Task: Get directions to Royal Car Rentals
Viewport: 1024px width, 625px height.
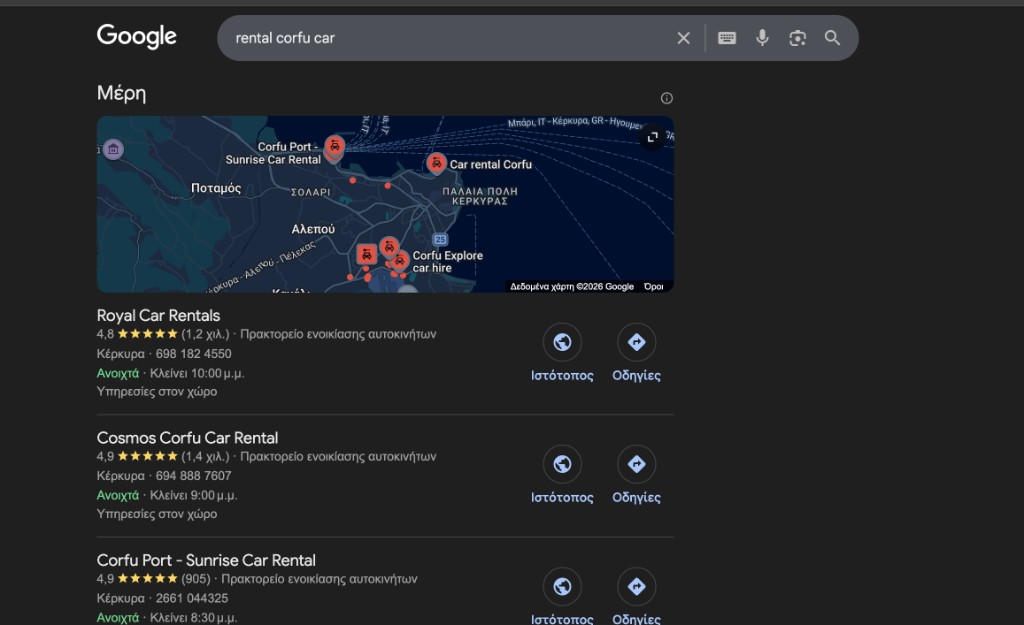Action: [636, 343]
